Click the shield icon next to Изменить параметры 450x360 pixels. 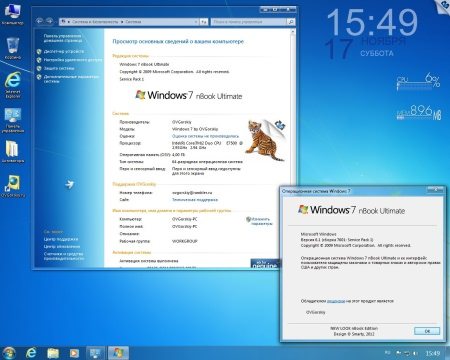248,219
